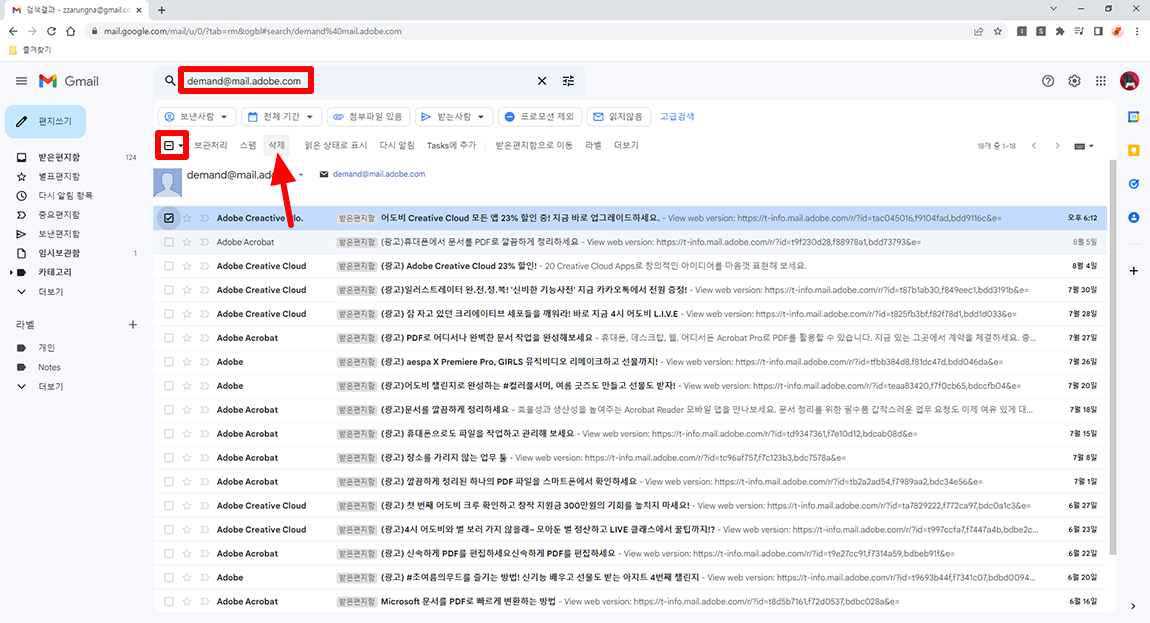
Task: Open Google Tasks side panel icon
Action: click(1134, 184)
